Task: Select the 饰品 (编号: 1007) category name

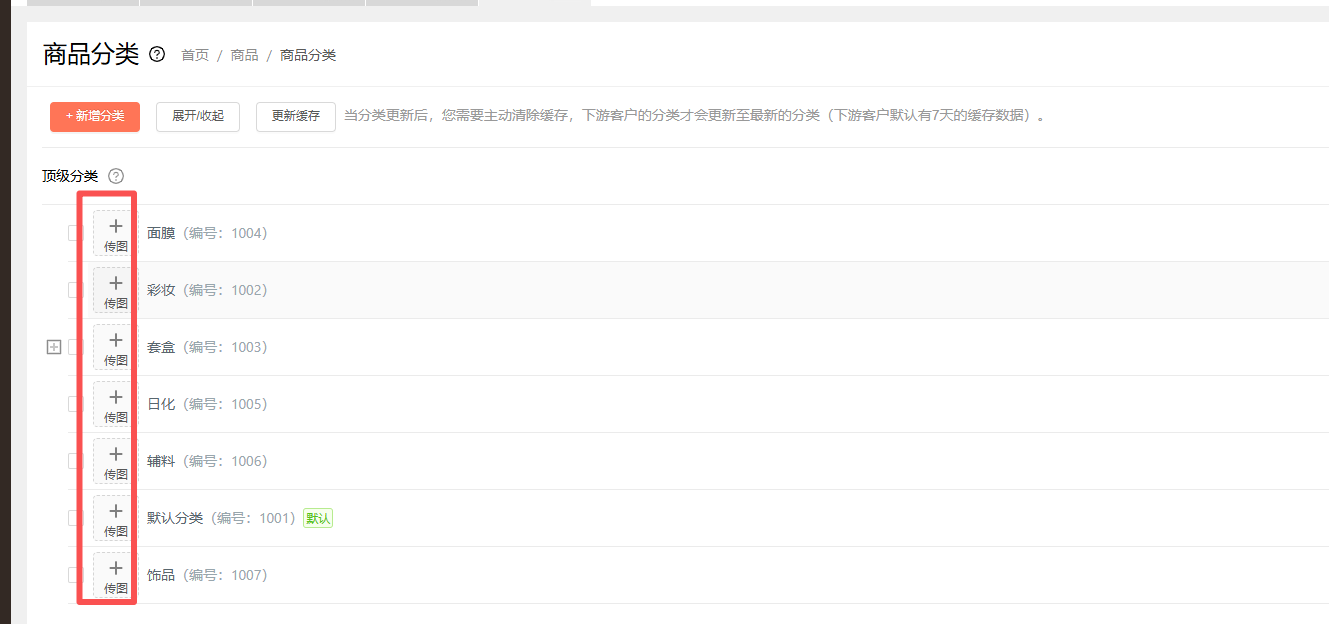Action: tap(207, 575)
